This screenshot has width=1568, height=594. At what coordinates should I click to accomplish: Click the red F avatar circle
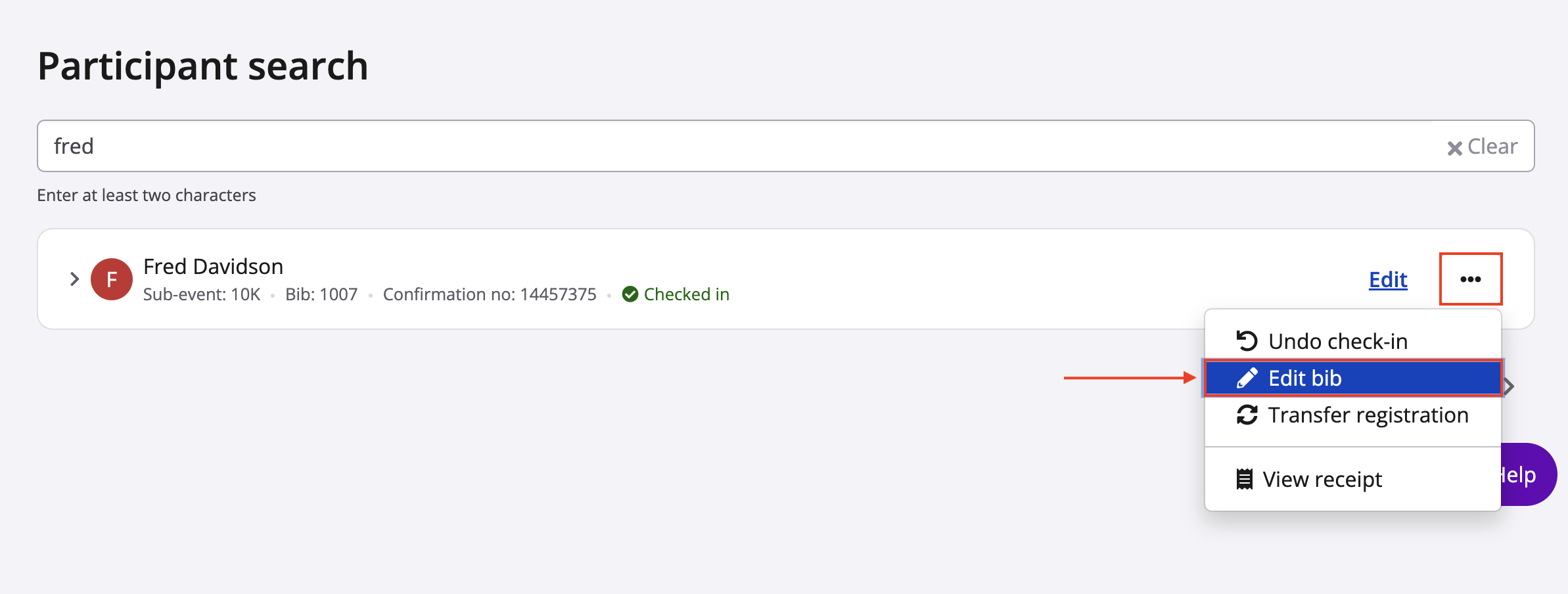[x=112, y=279]
